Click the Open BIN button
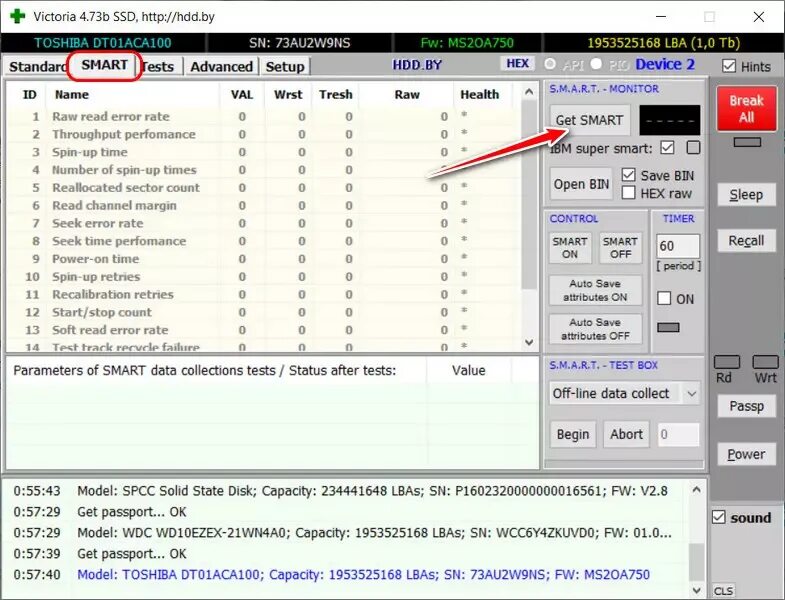Image resolution: width=785 pixels, height=600 pixels. click(581, 184)
